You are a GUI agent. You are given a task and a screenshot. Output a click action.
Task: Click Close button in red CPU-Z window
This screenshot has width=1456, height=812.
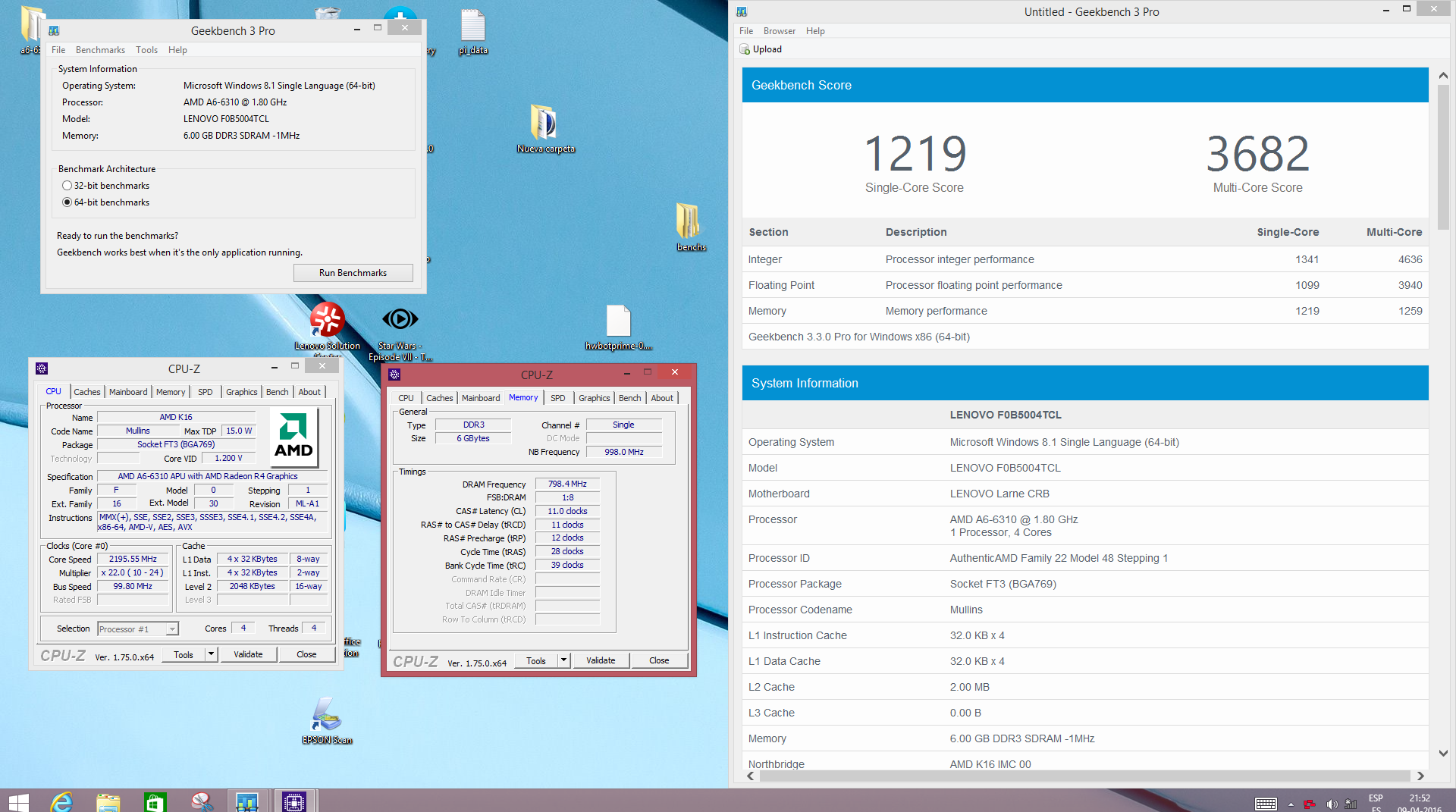(x=659, y=660)
